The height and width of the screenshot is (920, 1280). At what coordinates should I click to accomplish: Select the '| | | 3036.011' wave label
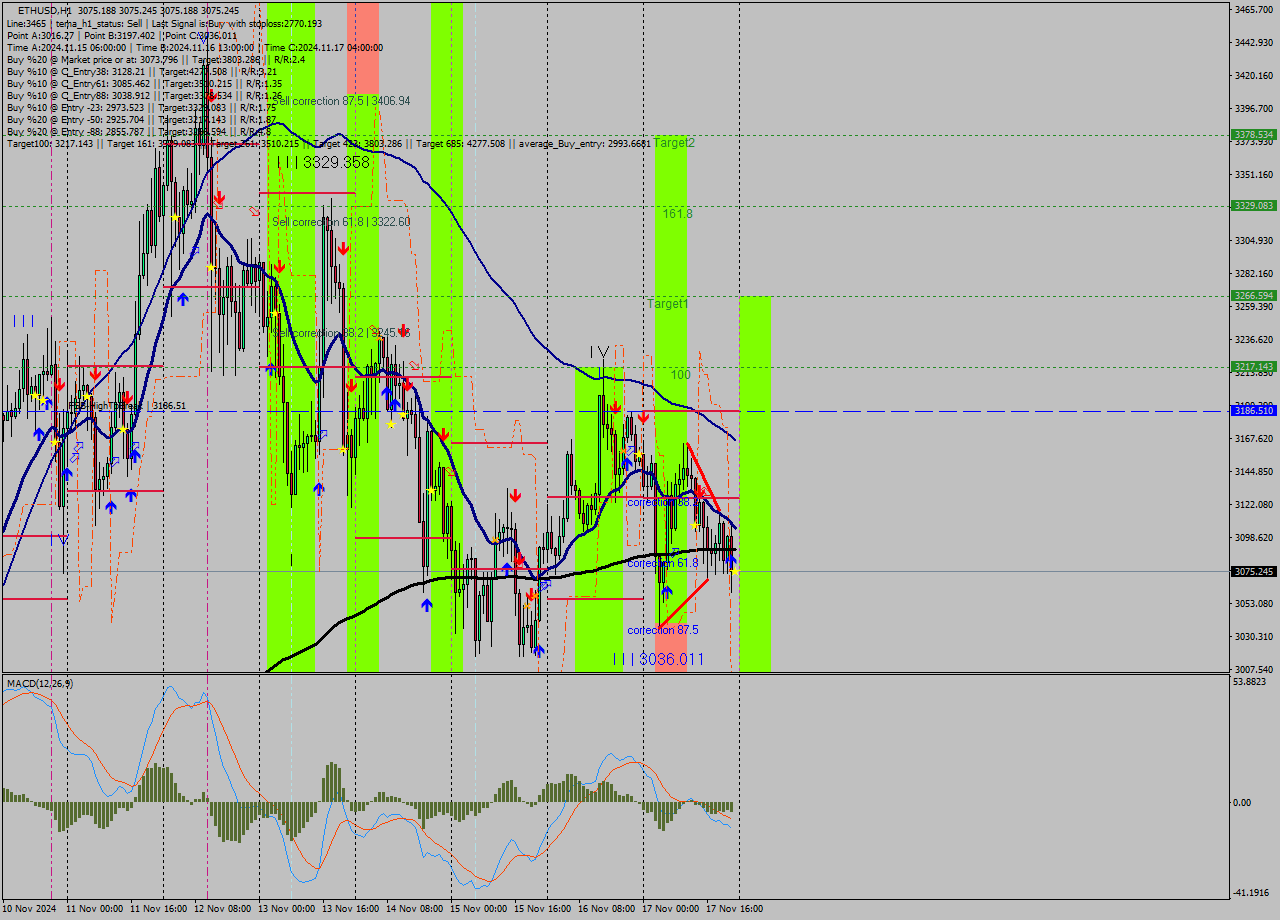658,659
